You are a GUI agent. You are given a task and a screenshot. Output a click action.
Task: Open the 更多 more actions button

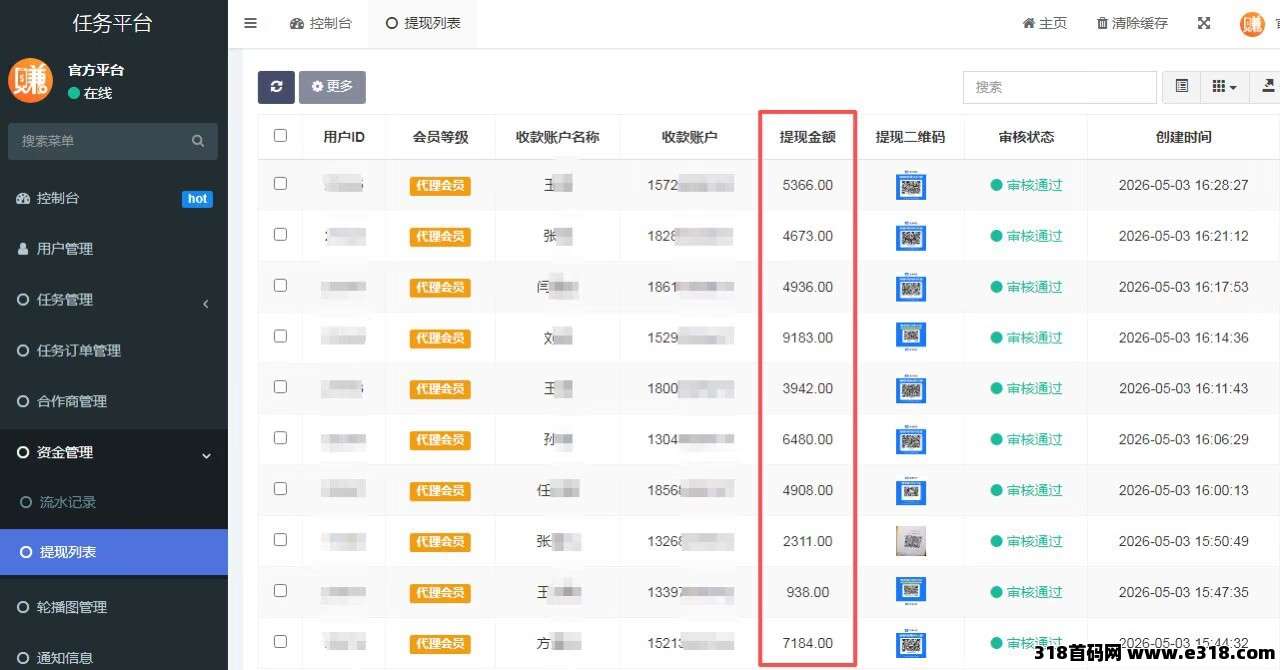click(332, 87)
